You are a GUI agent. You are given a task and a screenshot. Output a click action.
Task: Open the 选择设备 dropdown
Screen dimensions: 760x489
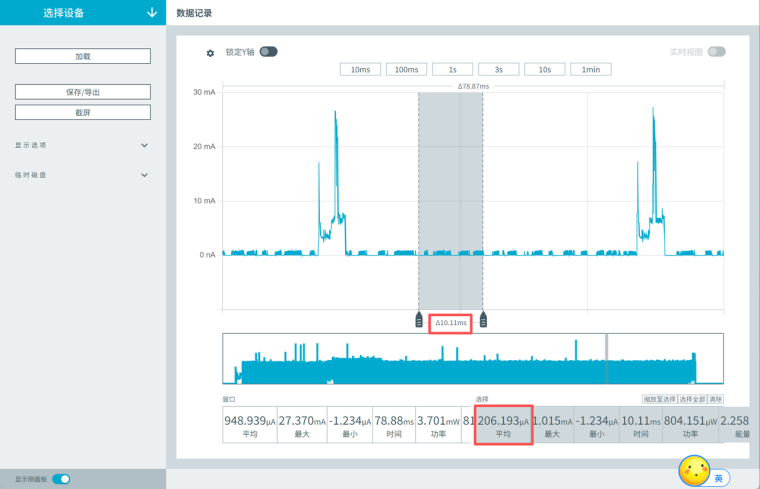pos(83,13)
